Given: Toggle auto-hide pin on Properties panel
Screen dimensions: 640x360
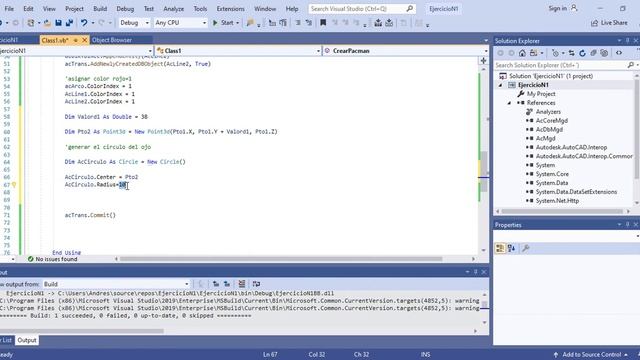Looking at the screenshot, I should pyautogui.click(x=628, y=225).
